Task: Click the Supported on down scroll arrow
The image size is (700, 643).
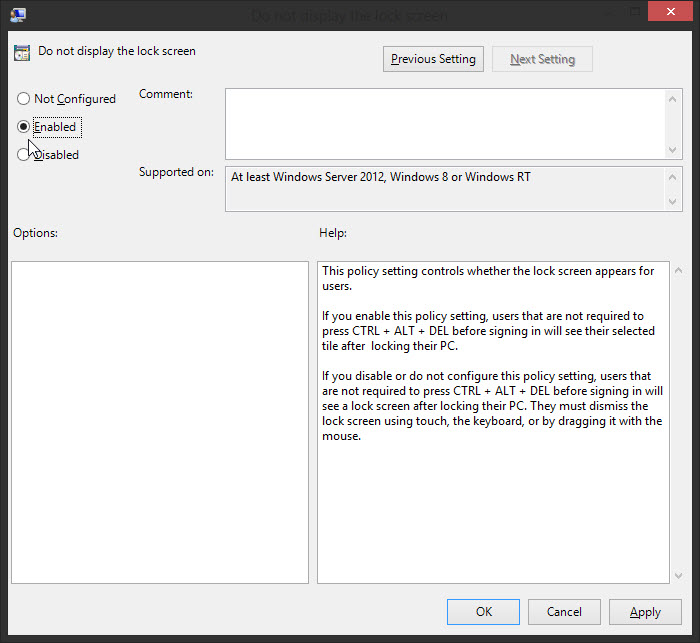Action: [673, 201]
